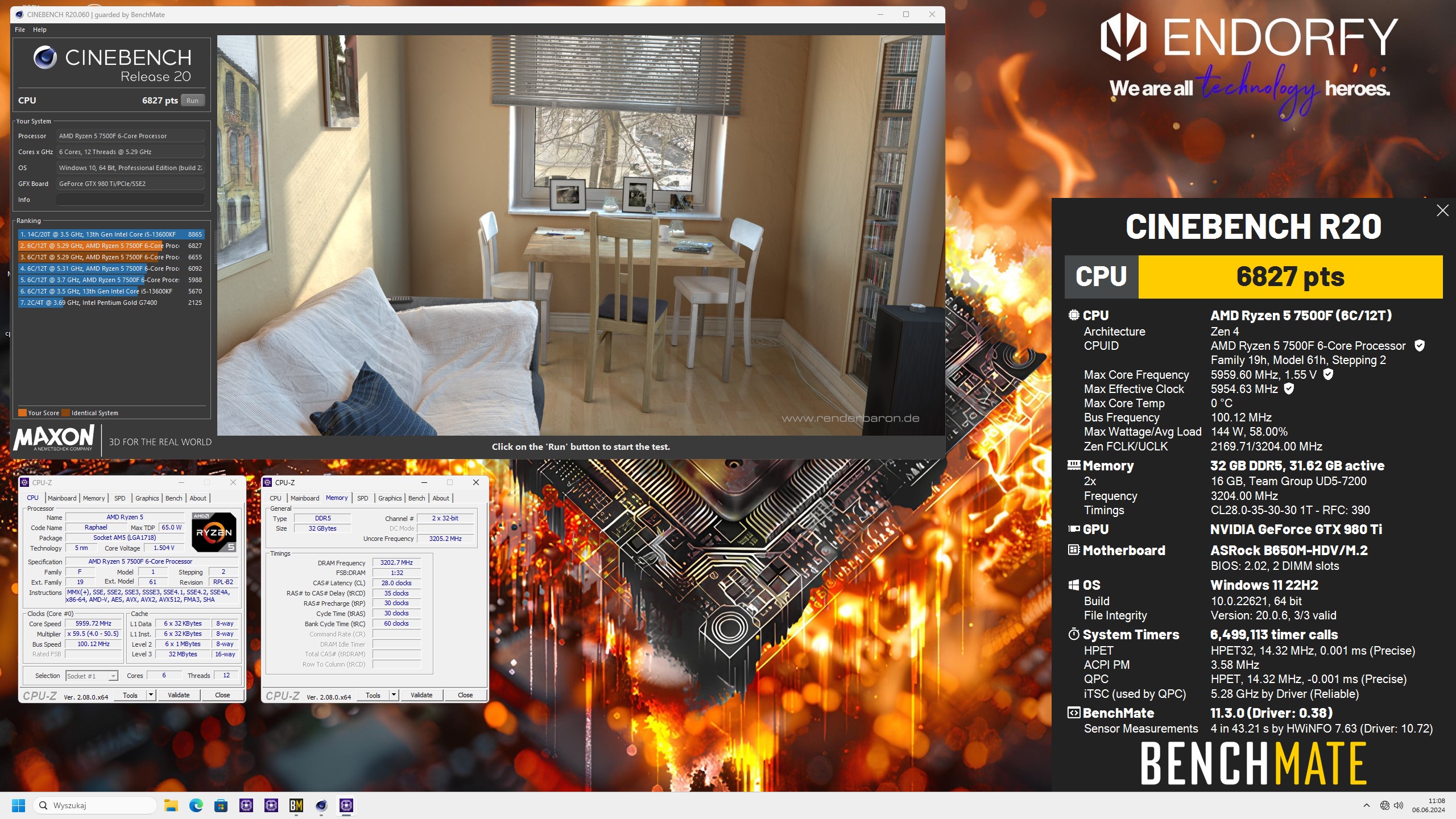Click the GPU section icon in BenchMate
Screen dimensions: 1456x819
pos(1074,529)
